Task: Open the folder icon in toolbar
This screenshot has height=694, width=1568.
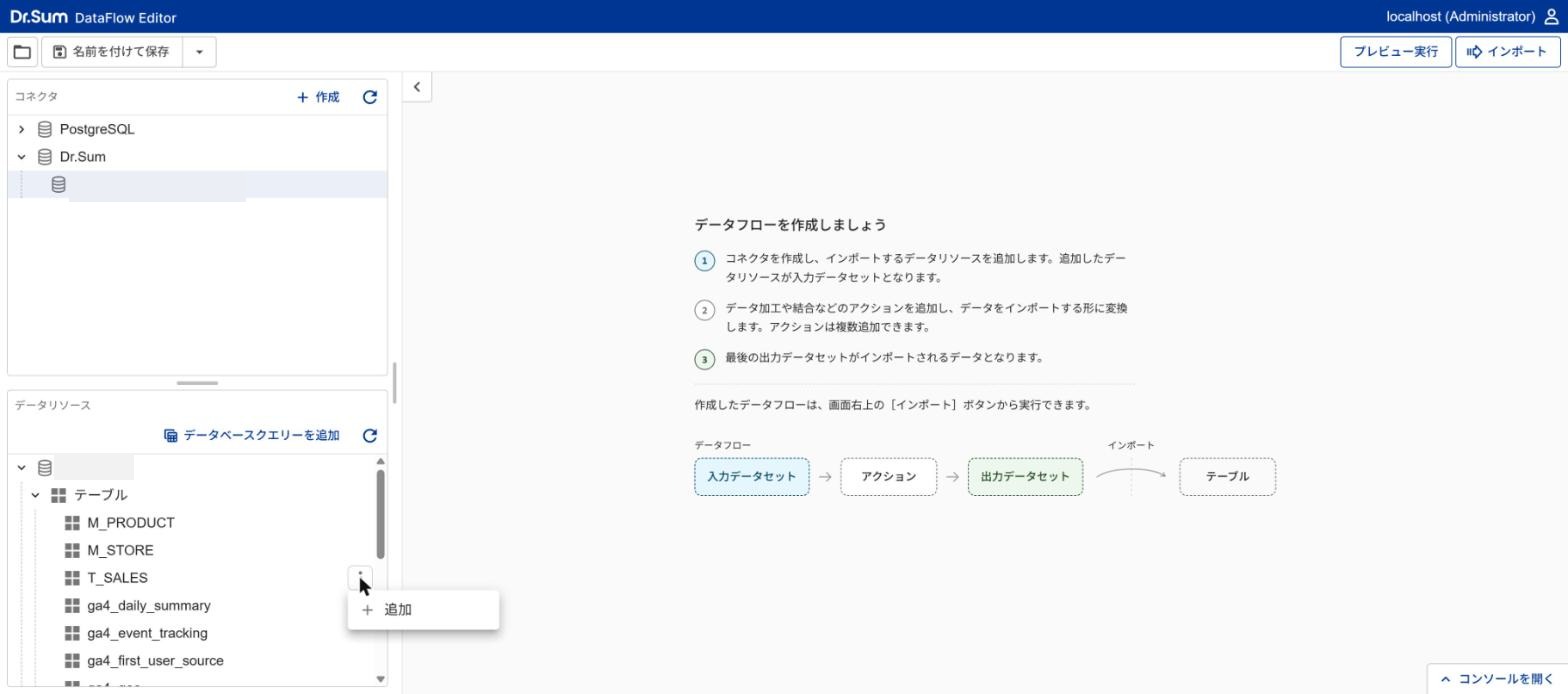Action: tap(22, 52)
